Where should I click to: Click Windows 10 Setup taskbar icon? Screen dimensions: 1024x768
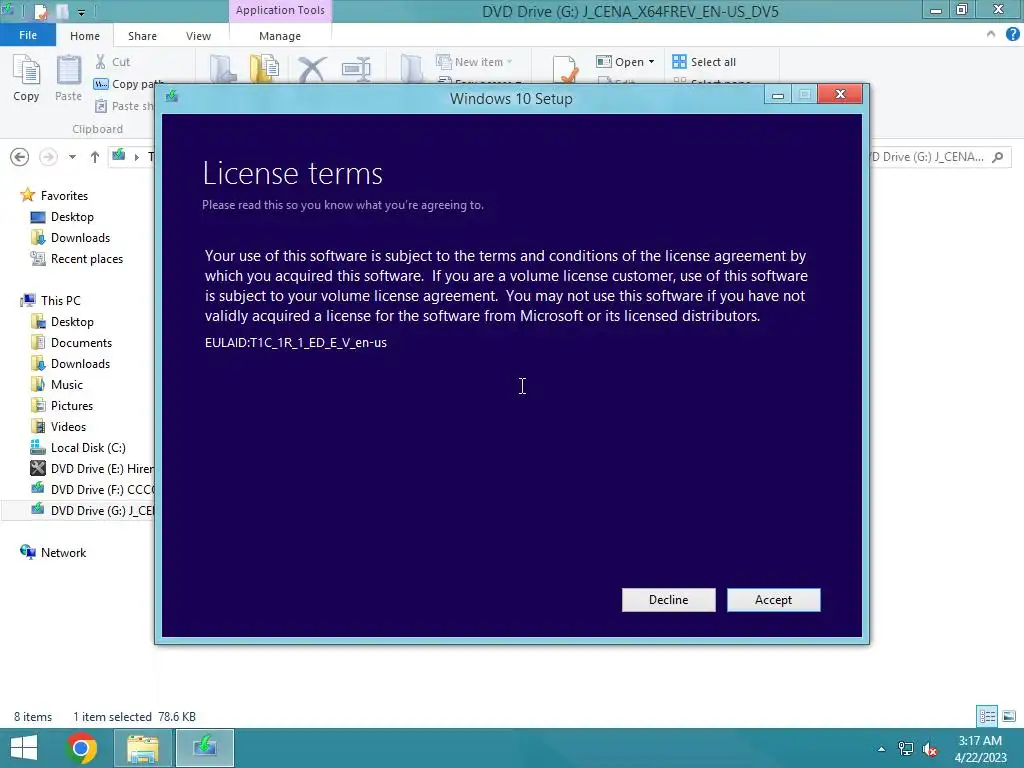[x=205, y=748]
